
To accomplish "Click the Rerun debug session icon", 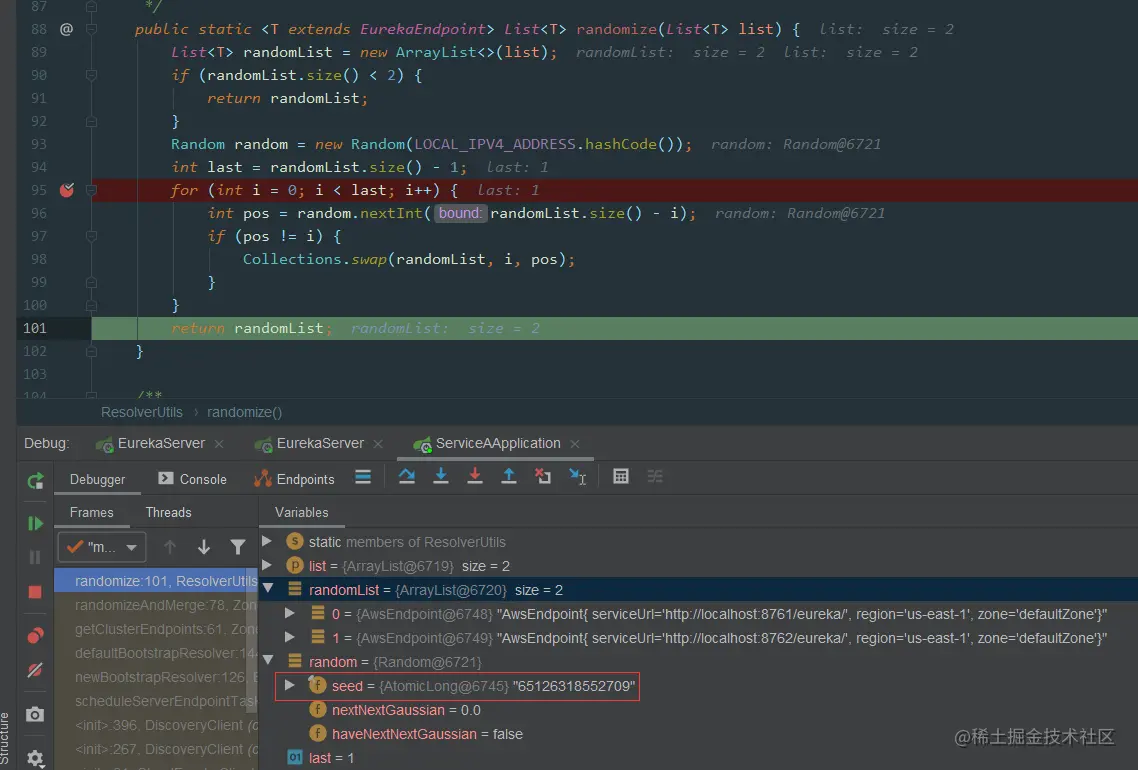I will [x=35, y=480].
